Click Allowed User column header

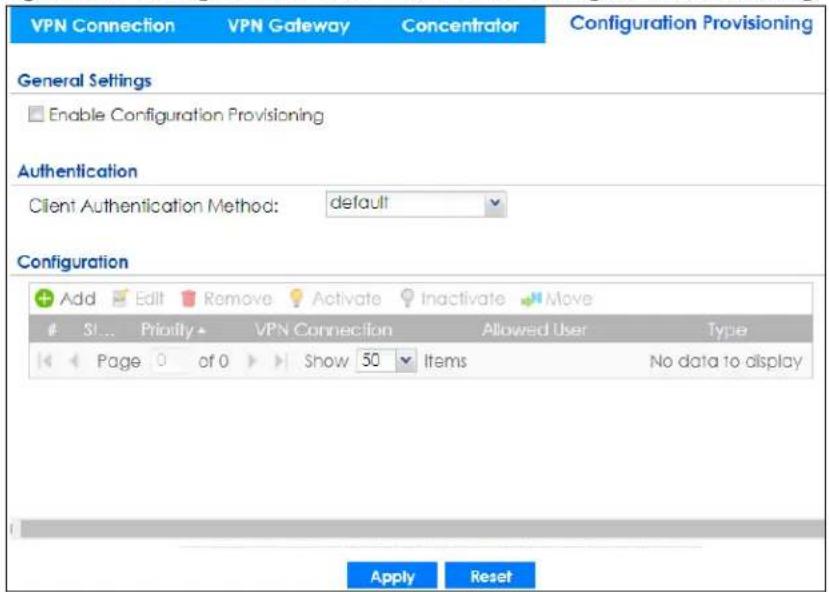click(x=534, y=330)
